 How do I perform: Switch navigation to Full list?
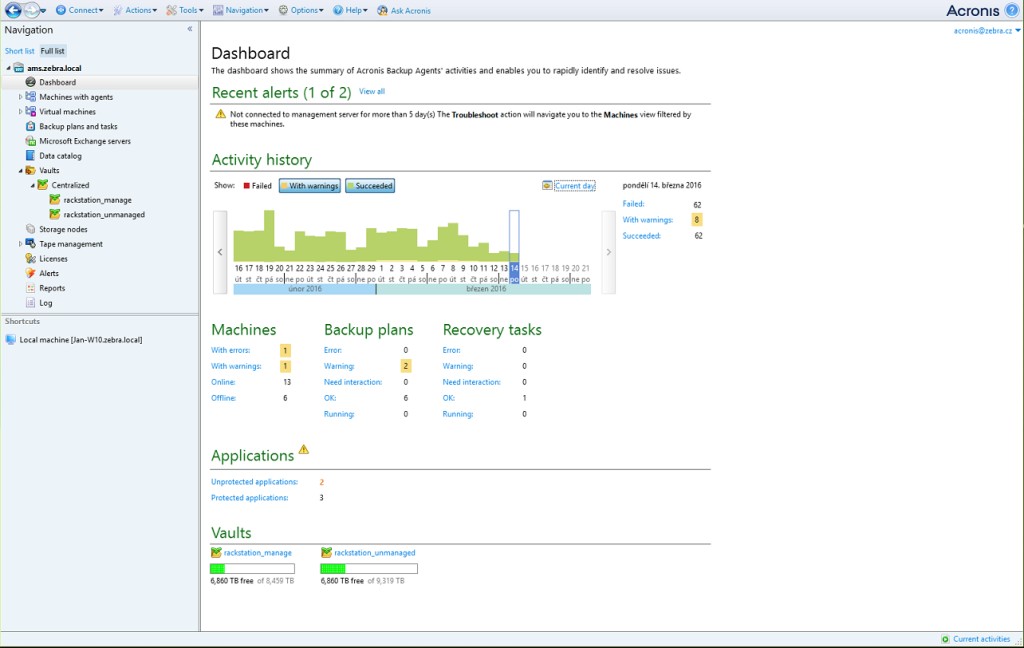pyautogui.click(x=52, y=51)
